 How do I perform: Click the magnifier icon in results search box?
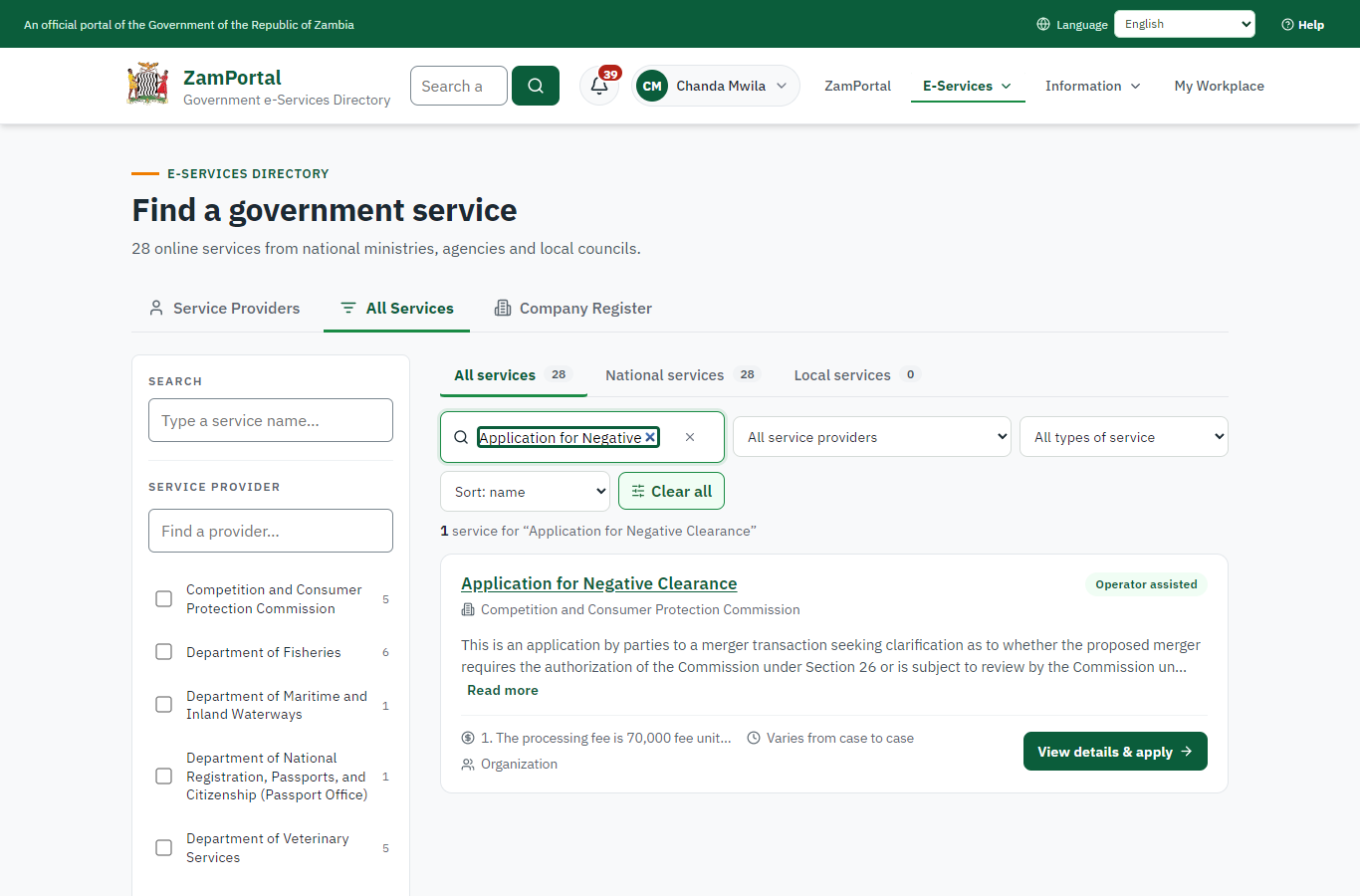(x=461, y=437)
